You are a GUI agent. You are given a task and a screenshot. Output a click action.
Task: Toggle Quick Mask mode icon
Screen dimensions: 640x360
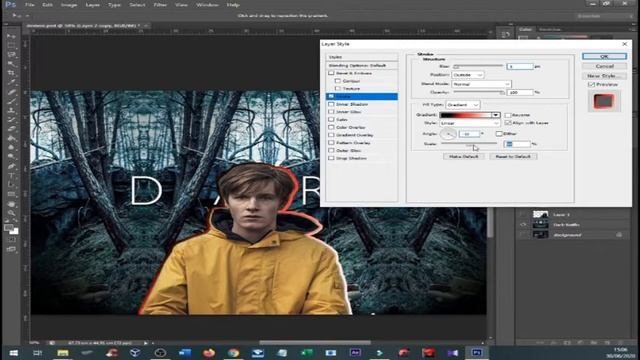point(11,240)
